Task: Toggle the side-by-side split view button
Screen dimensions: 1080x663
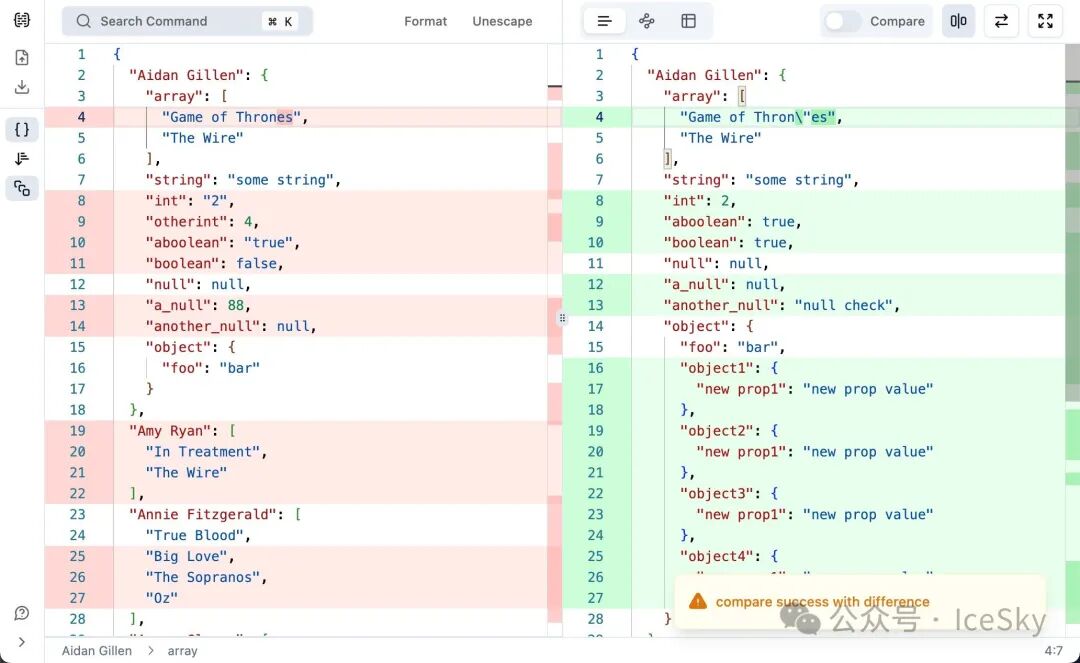Action: pos(958,21)
